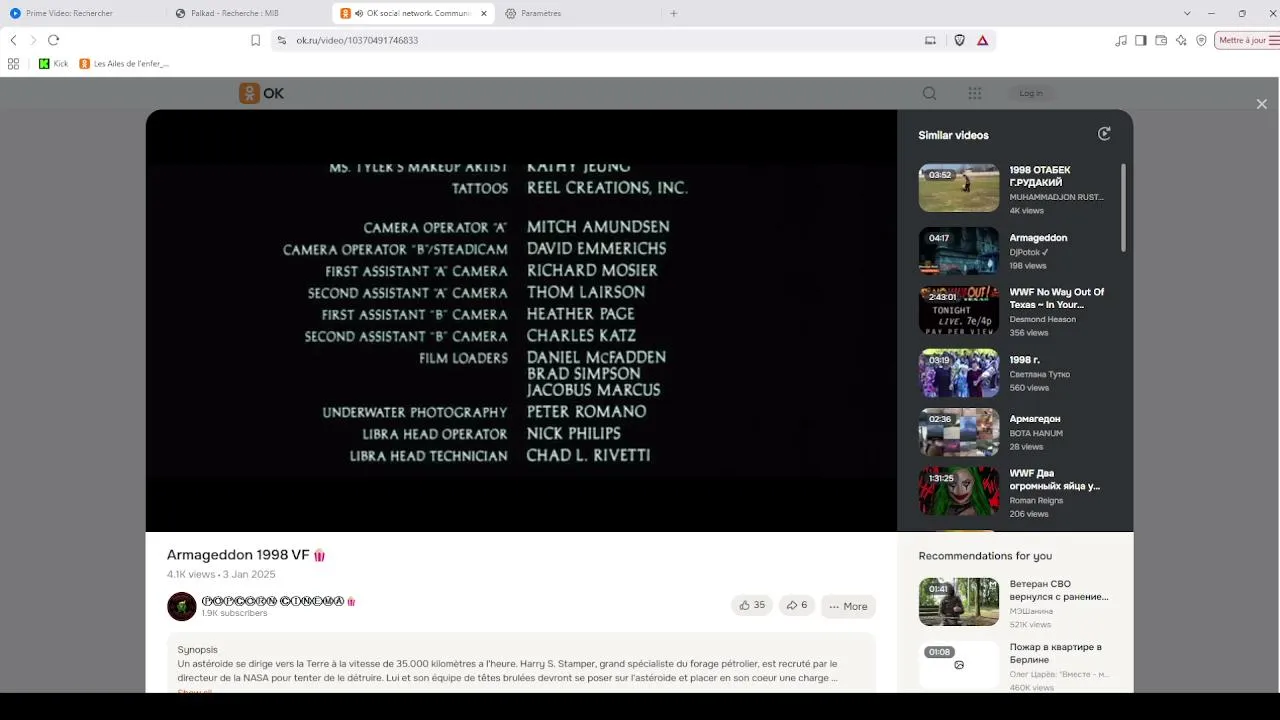The image size is (1280, 720).
Task: Click the OK logo
Action: (x=261, y=93)
